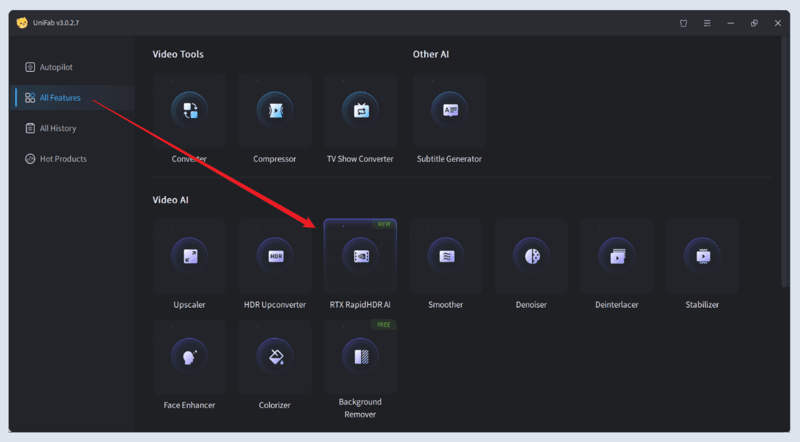Open Hot Products in sidebar
Screen dimensions: 800x442
(62, 159)
